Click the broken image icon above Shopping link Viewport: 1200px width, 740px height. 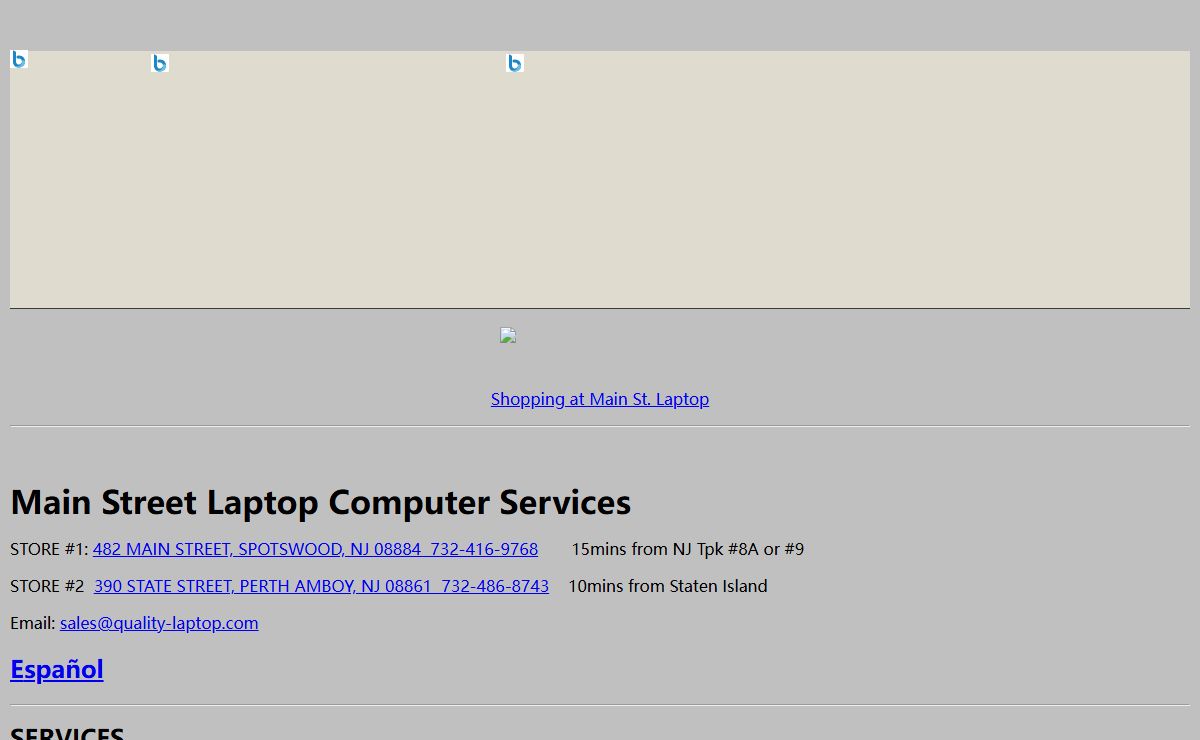(508, 336)
